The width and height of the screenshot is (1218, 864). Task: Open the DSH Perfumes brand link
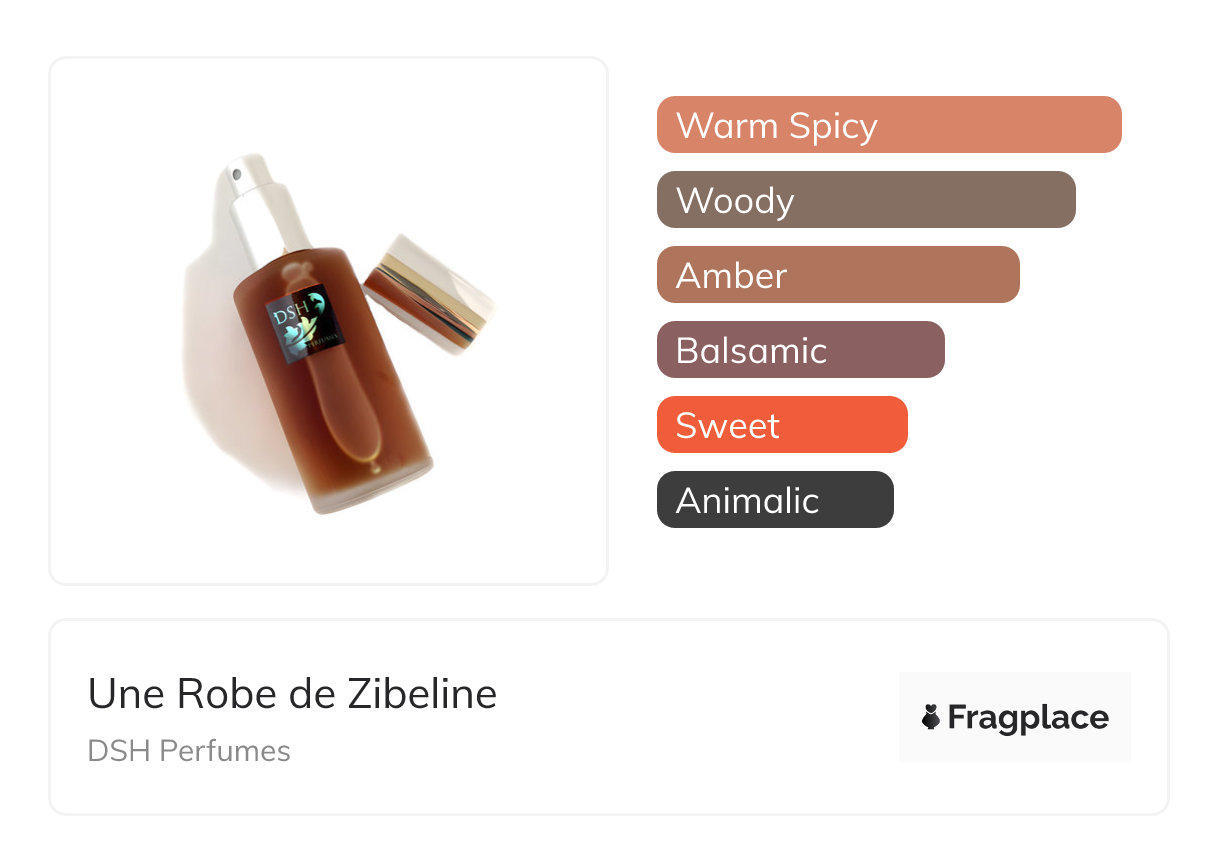[x=189, y=751]
